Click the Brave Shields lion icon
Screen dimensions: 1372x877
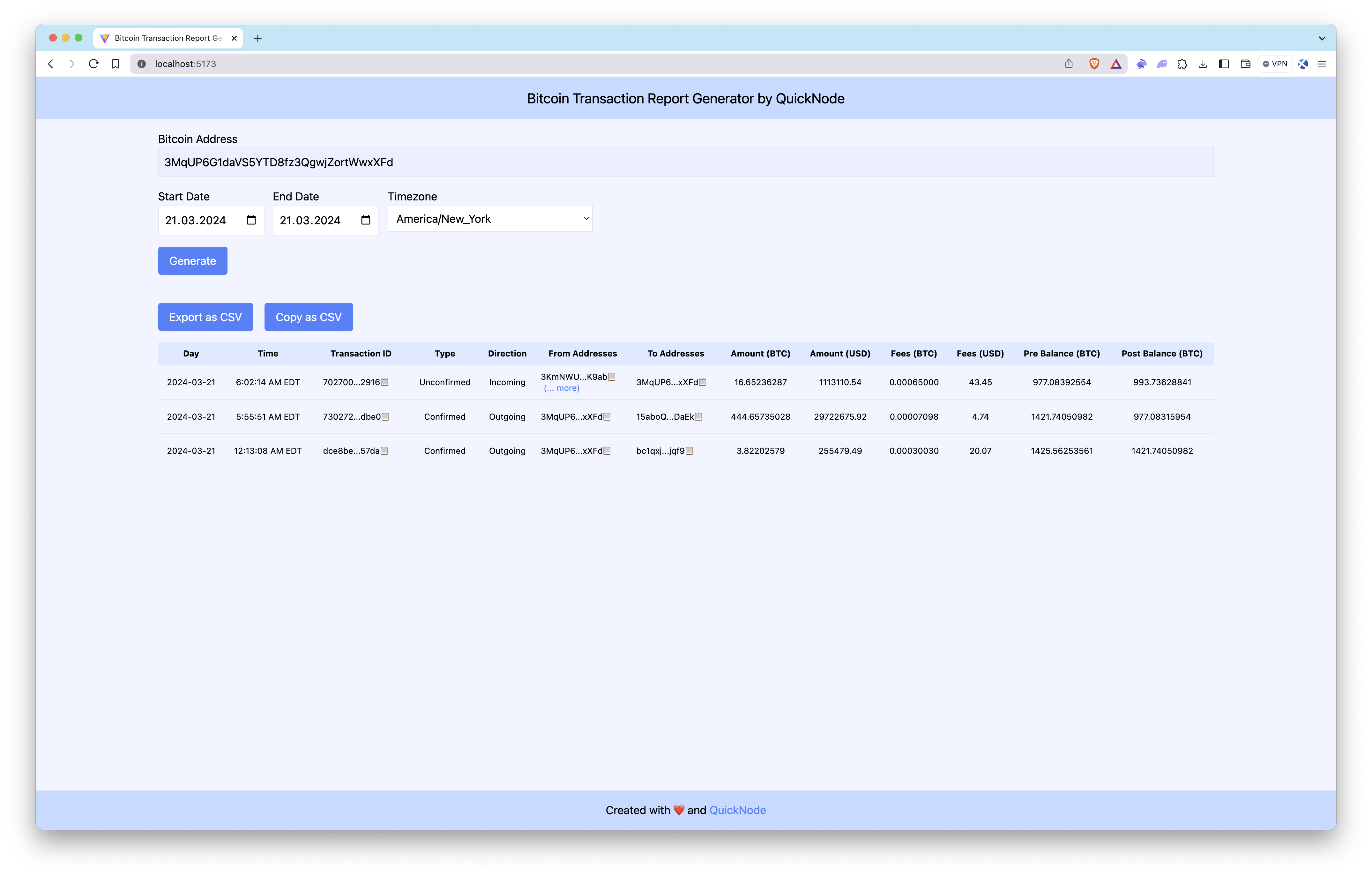pyautogui.click(x=1094, y=64)
